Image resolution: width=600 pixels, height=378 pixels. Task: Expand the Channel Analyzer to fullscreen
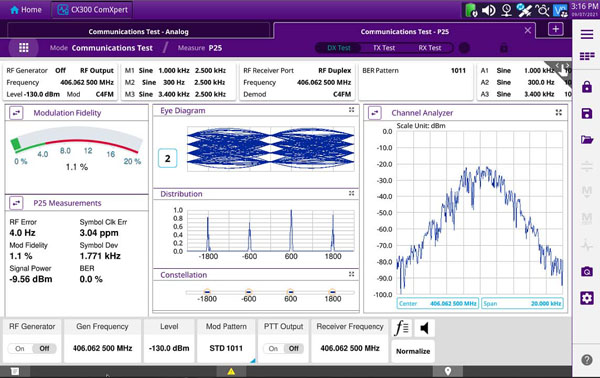point(559,112)
